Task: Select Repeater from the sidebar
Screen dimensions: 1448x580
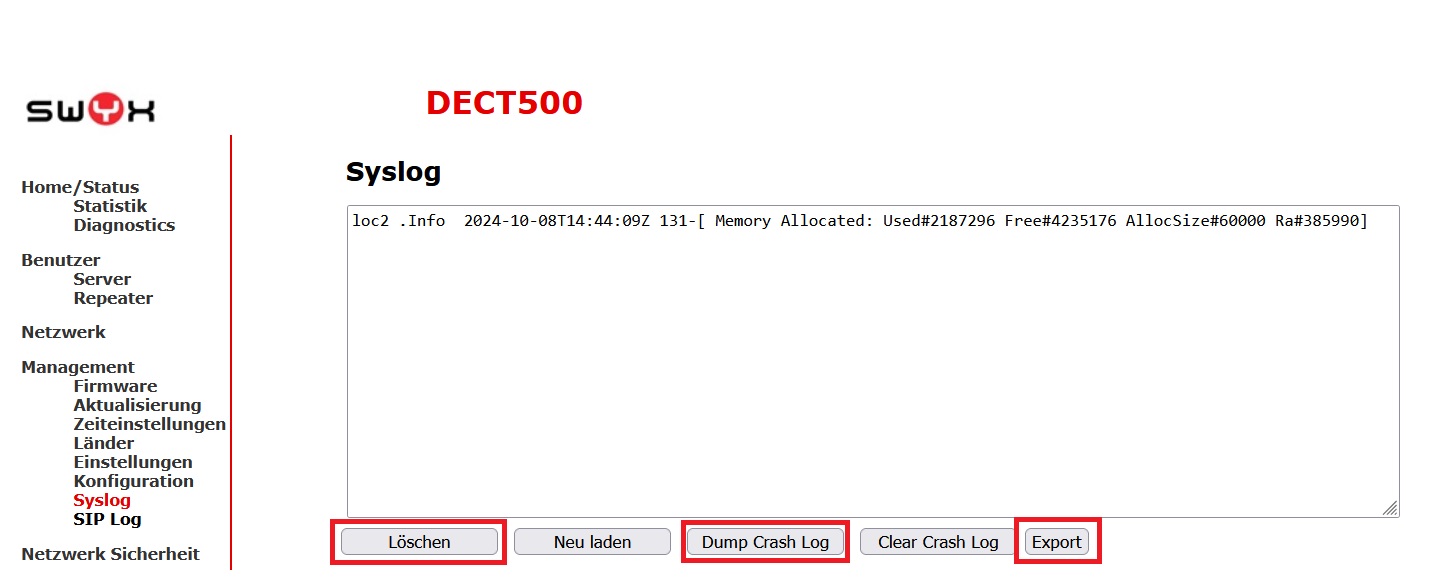Action: [x=112, y=298]
